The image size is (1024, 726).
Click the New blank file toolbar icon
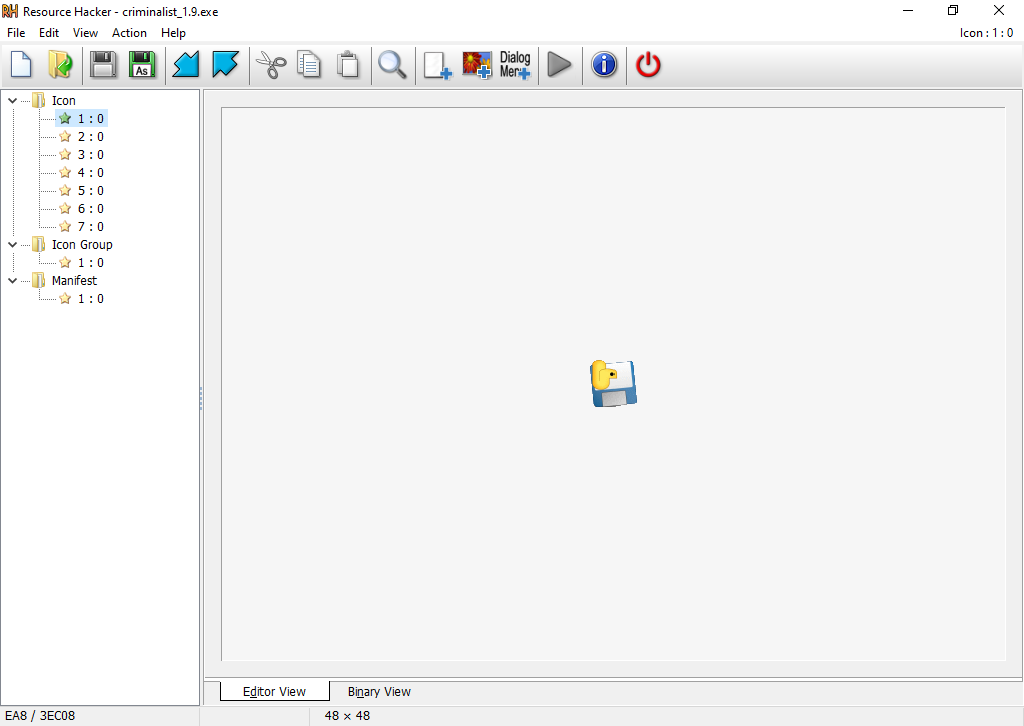(21, 66)
